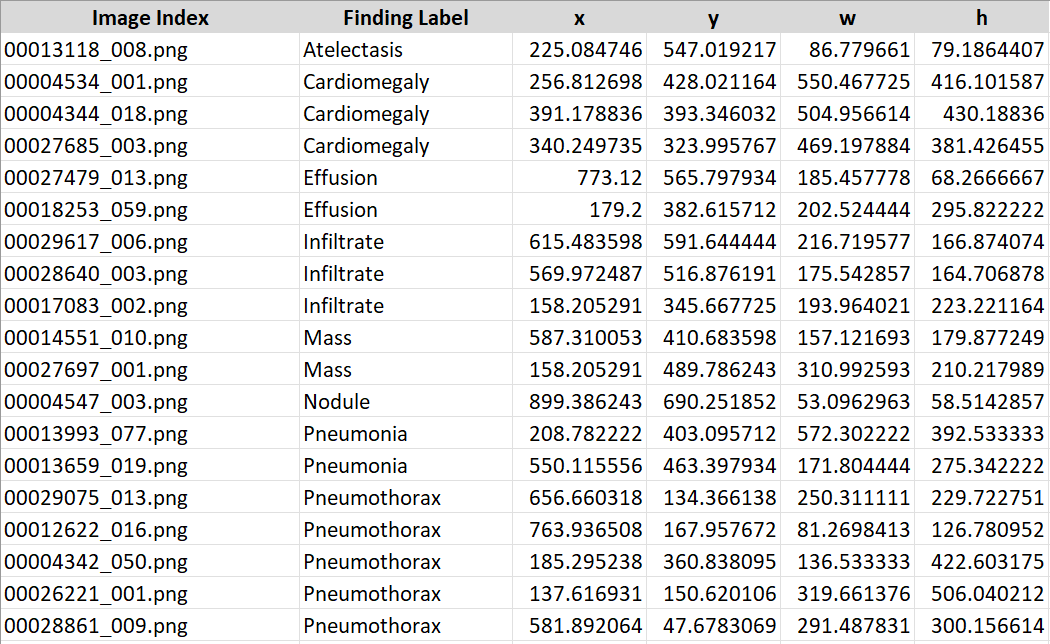The width and height of the screenshot is (1050, 644).
Task: Select the Finding Label column header
Action: pos(406,17)
